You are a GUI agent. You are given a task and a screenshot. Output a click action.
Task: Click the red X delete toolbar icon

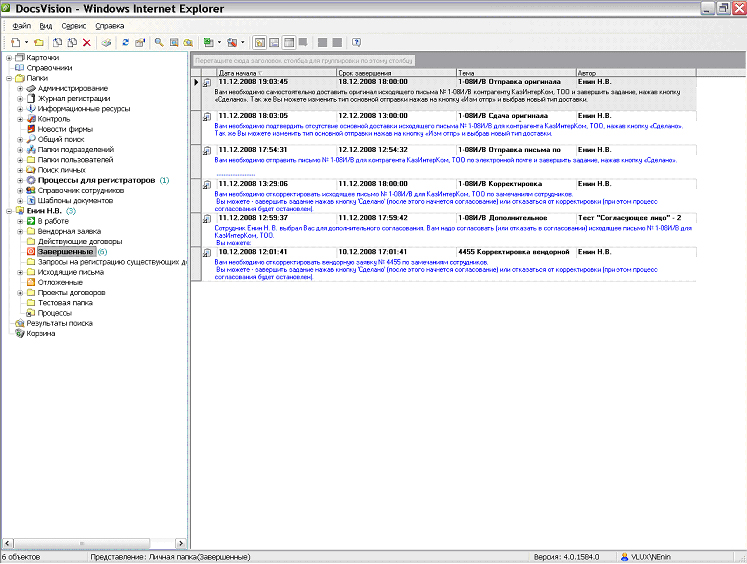point(87,43)
